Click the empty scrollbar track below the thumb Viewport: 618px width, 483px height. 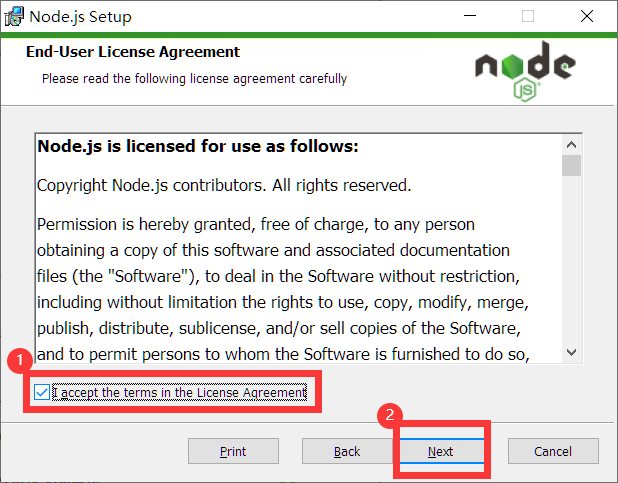pyautogui.click(x=571, y=259)
